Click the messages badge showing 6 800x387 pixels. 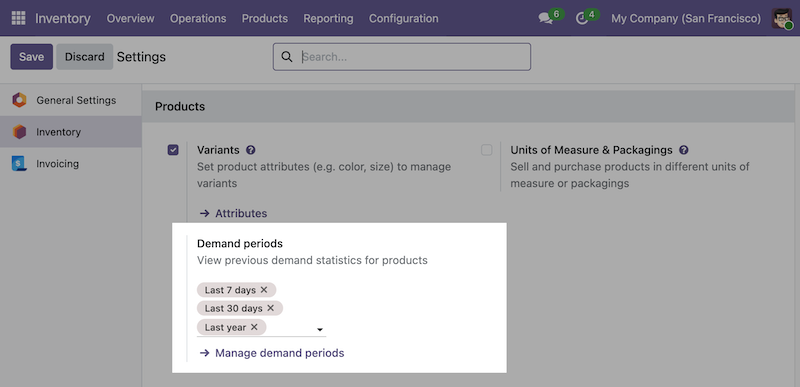pos(557,14)
